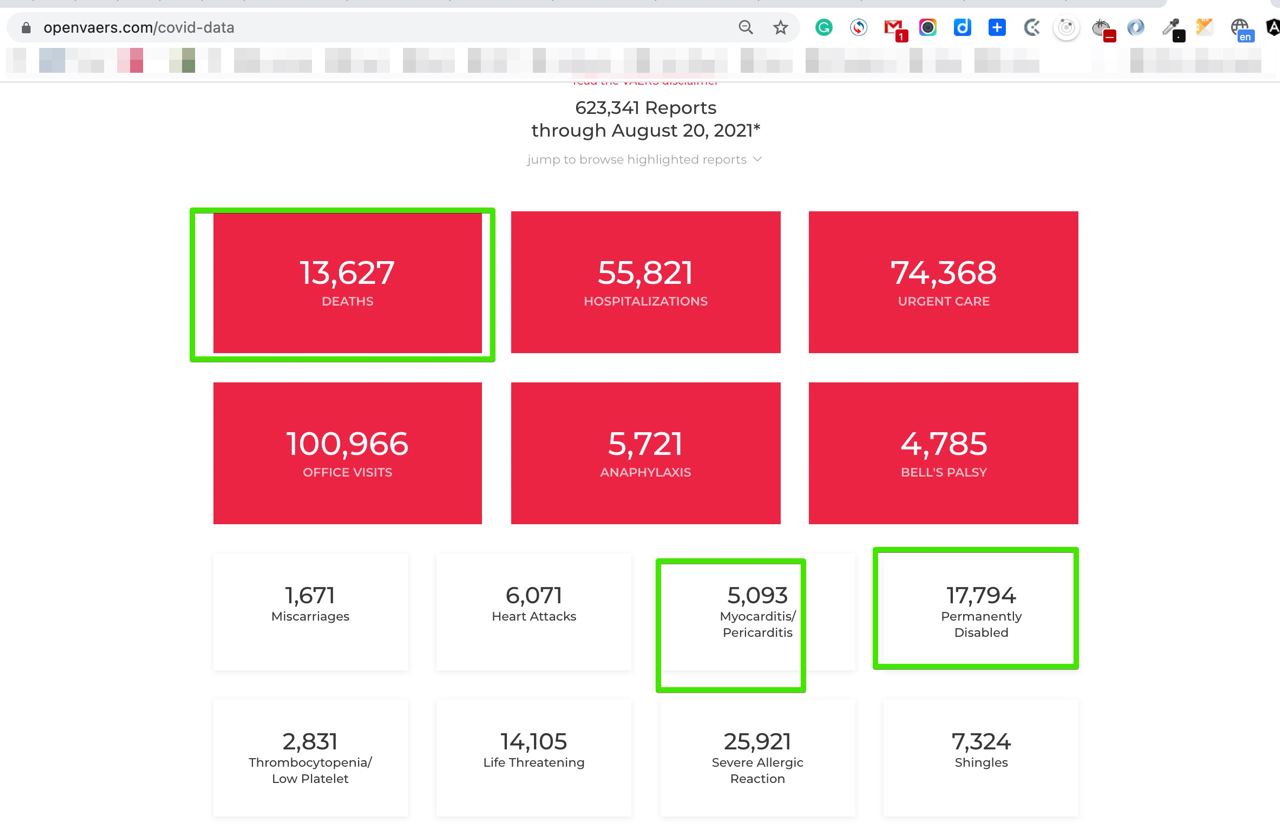Open the 55,821 Hospitalizations tile

click(645, 282)
